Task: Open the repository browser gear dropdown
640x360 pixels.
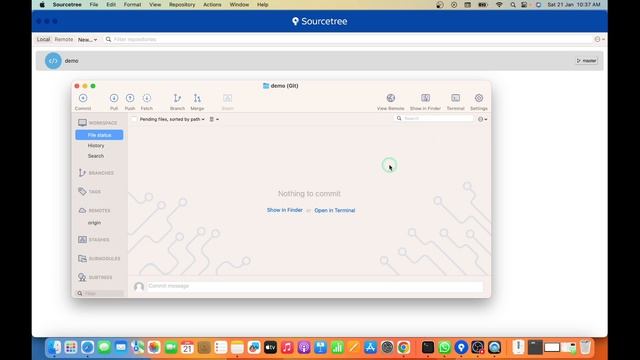Action: pos(599,40)
